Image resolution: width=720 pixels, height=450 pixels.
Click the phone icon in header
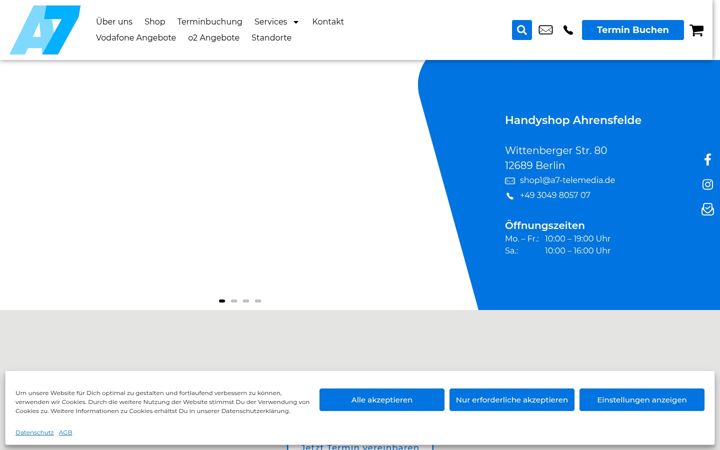pyautogui.click(x=568, y=30)
